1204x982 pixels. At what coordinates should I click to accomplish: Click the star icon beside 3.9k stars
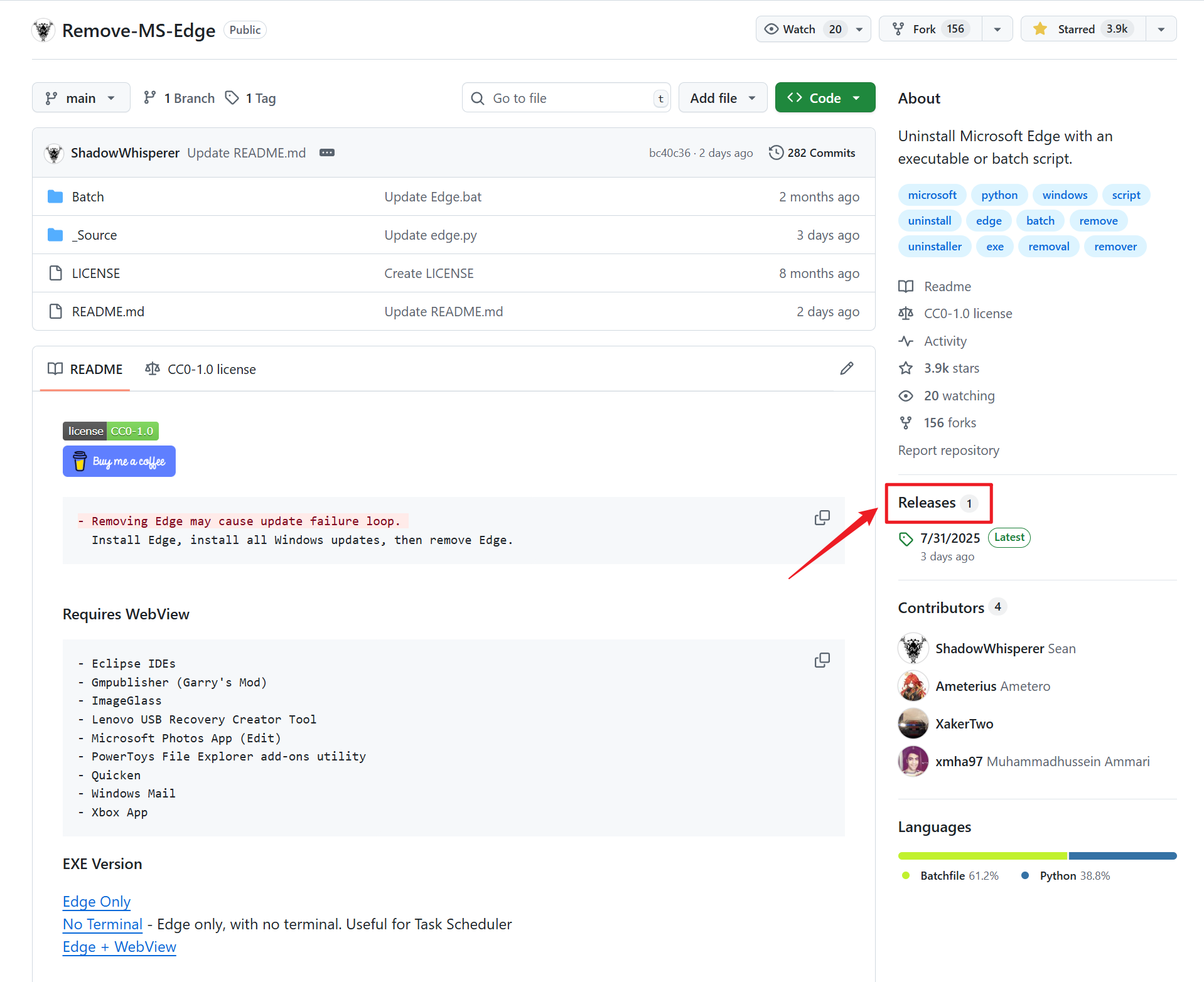tap(906, 368)
